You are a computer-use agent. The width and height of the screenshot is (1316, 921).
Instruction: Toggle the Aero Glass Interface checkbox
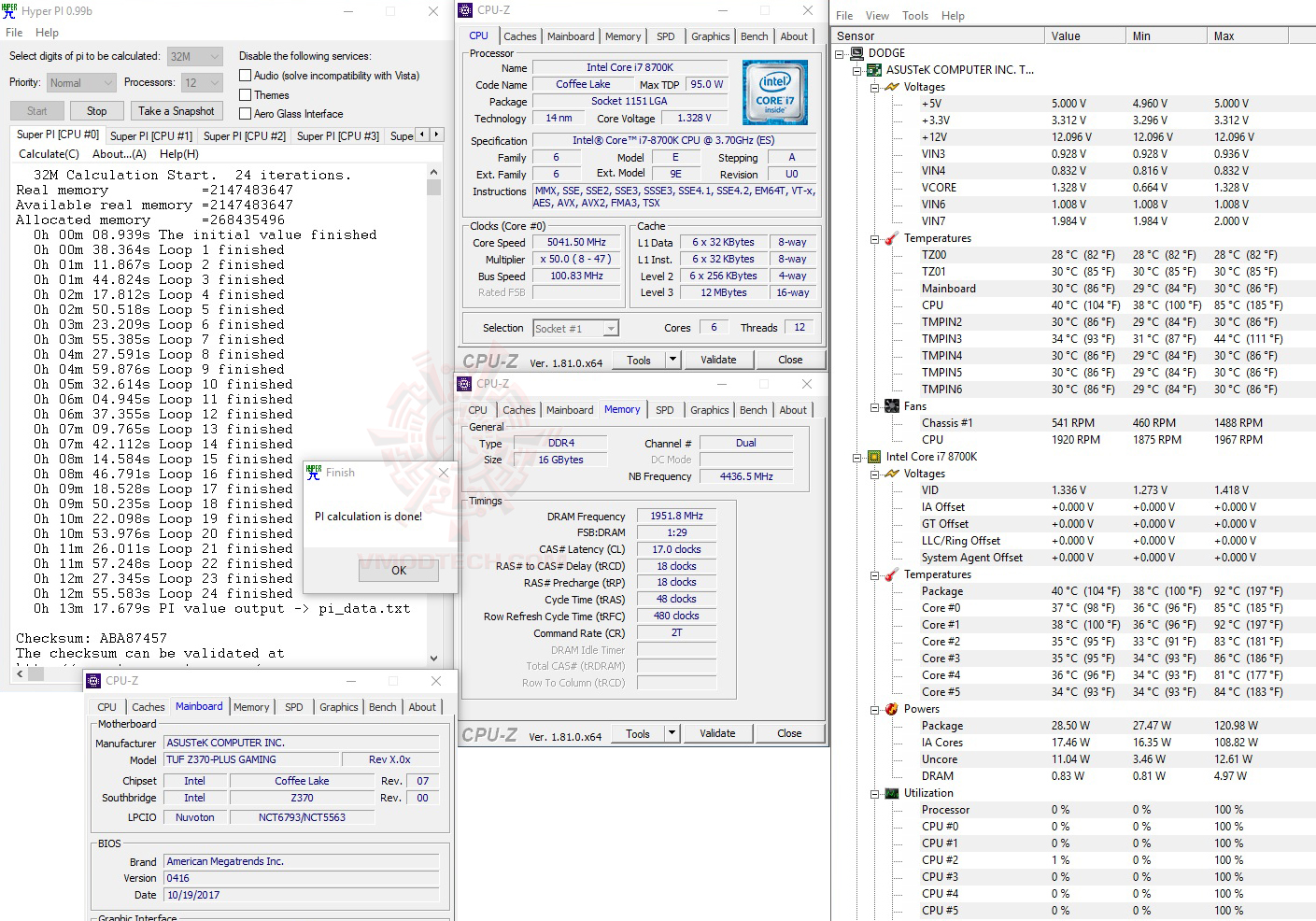coord(244,113)
